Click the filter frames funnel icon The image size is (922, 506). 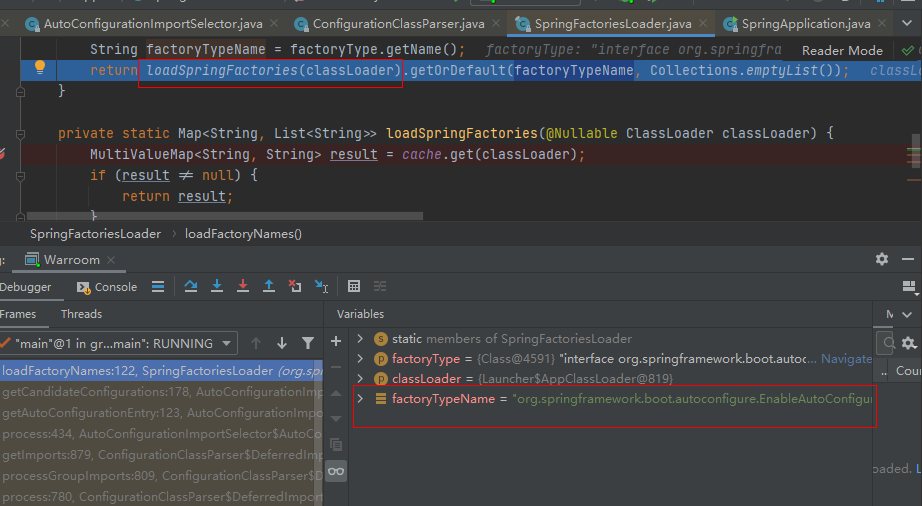[308, 343]
